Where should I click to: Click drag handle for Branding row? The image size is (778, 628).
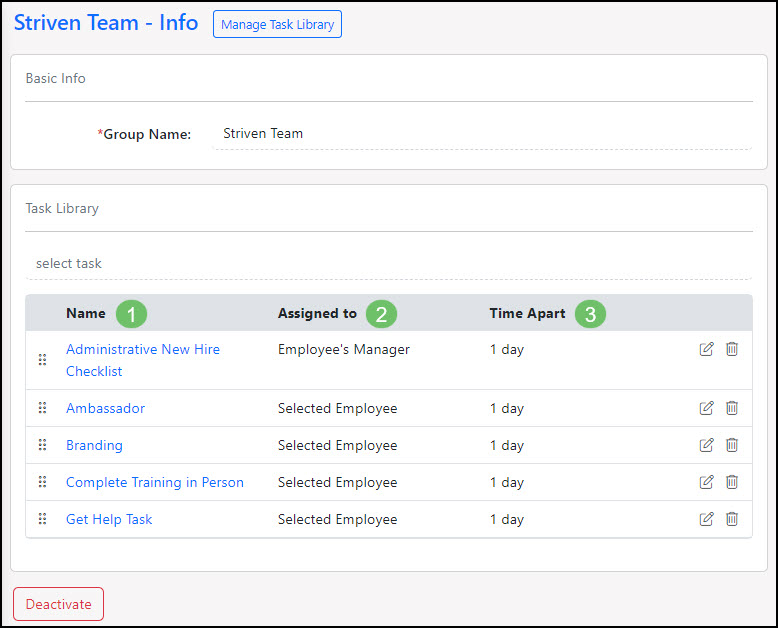(x=43, y=445)
